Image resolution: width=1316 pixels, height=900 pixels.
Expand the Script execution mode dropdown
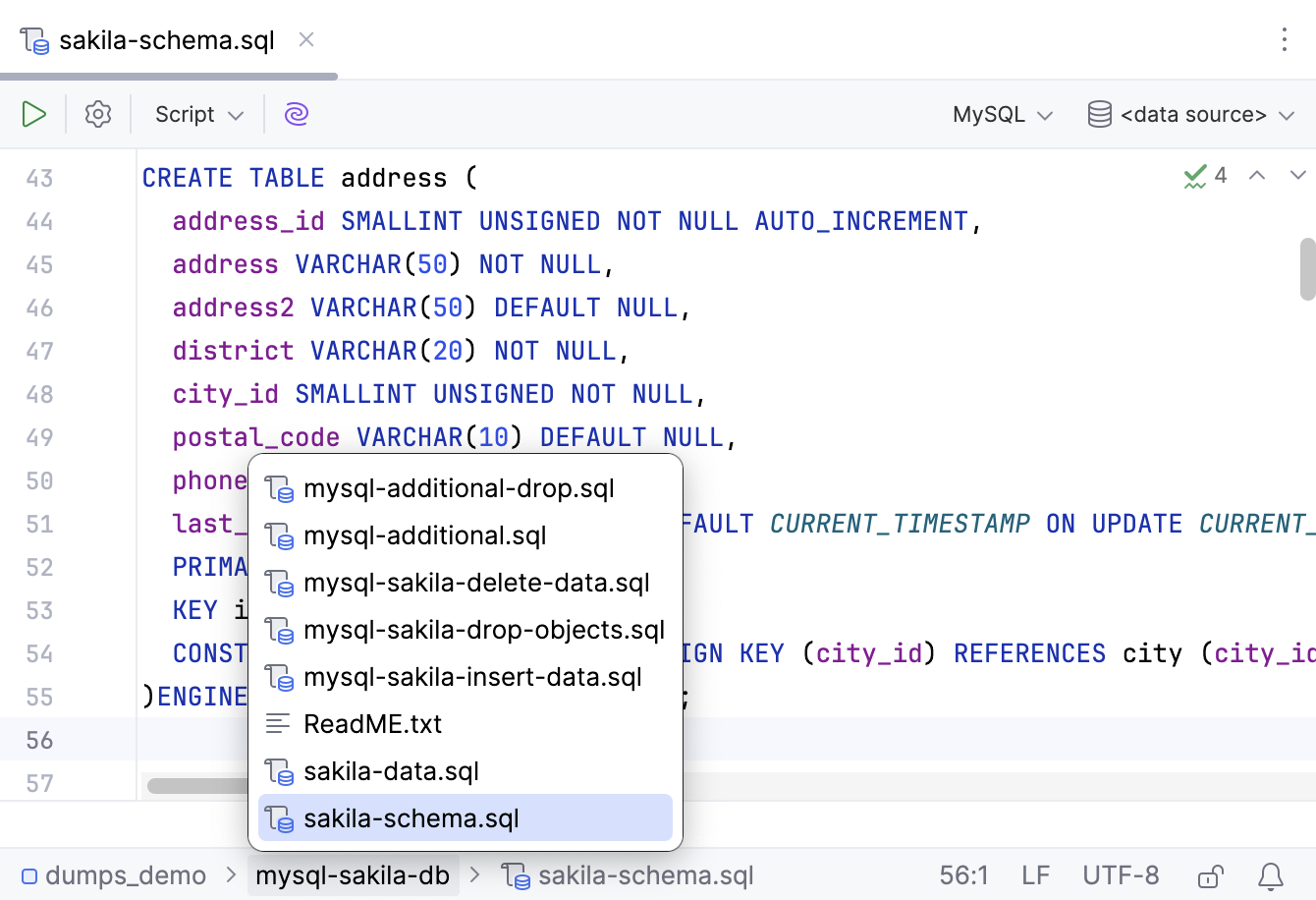[x=199, y=114]
